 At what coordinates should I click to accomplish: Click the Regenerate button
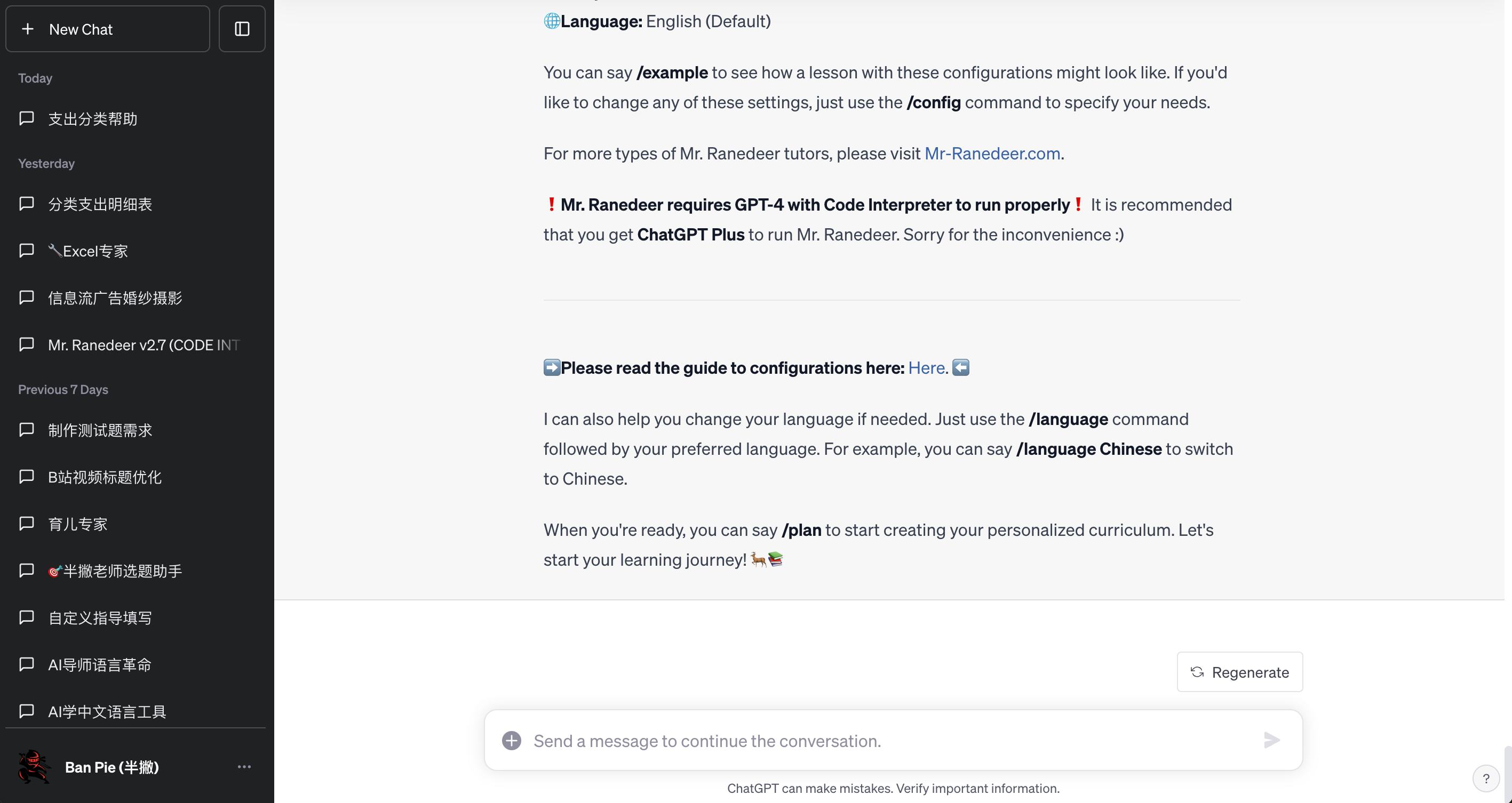(x=1239, y=672)
